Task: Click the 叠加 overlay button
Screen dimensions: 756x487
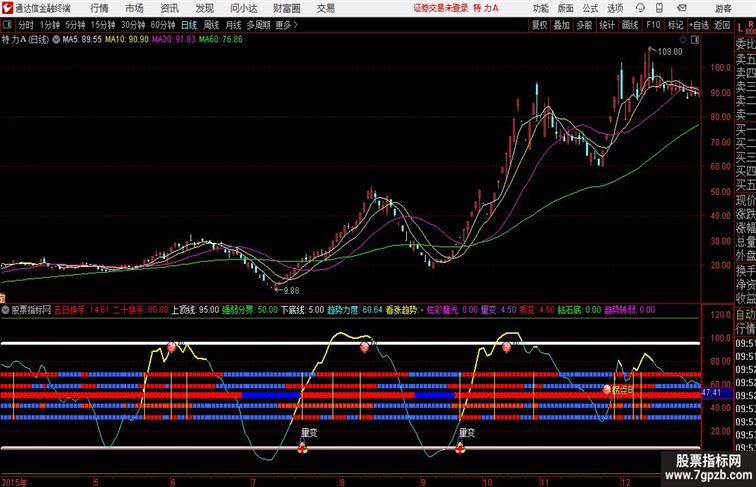Action: [x=562, y=25]
